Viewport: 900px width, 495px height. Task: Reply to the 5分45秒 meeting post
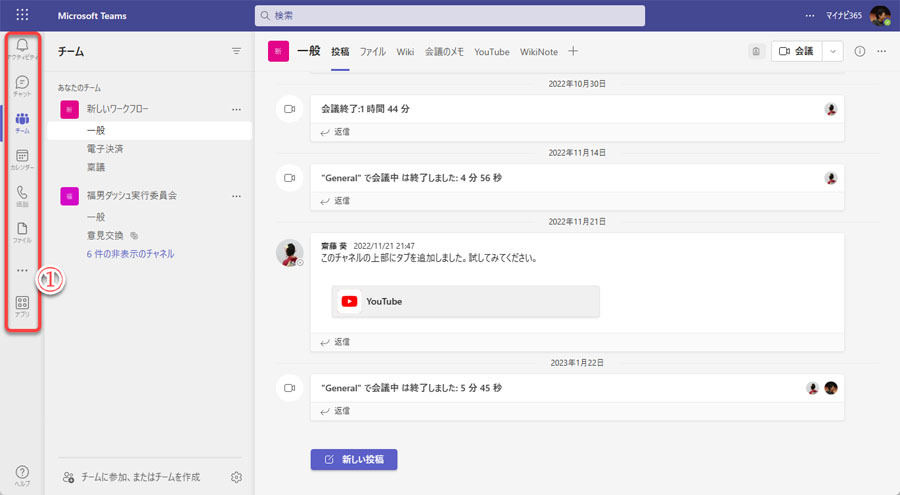click(335, 411)
